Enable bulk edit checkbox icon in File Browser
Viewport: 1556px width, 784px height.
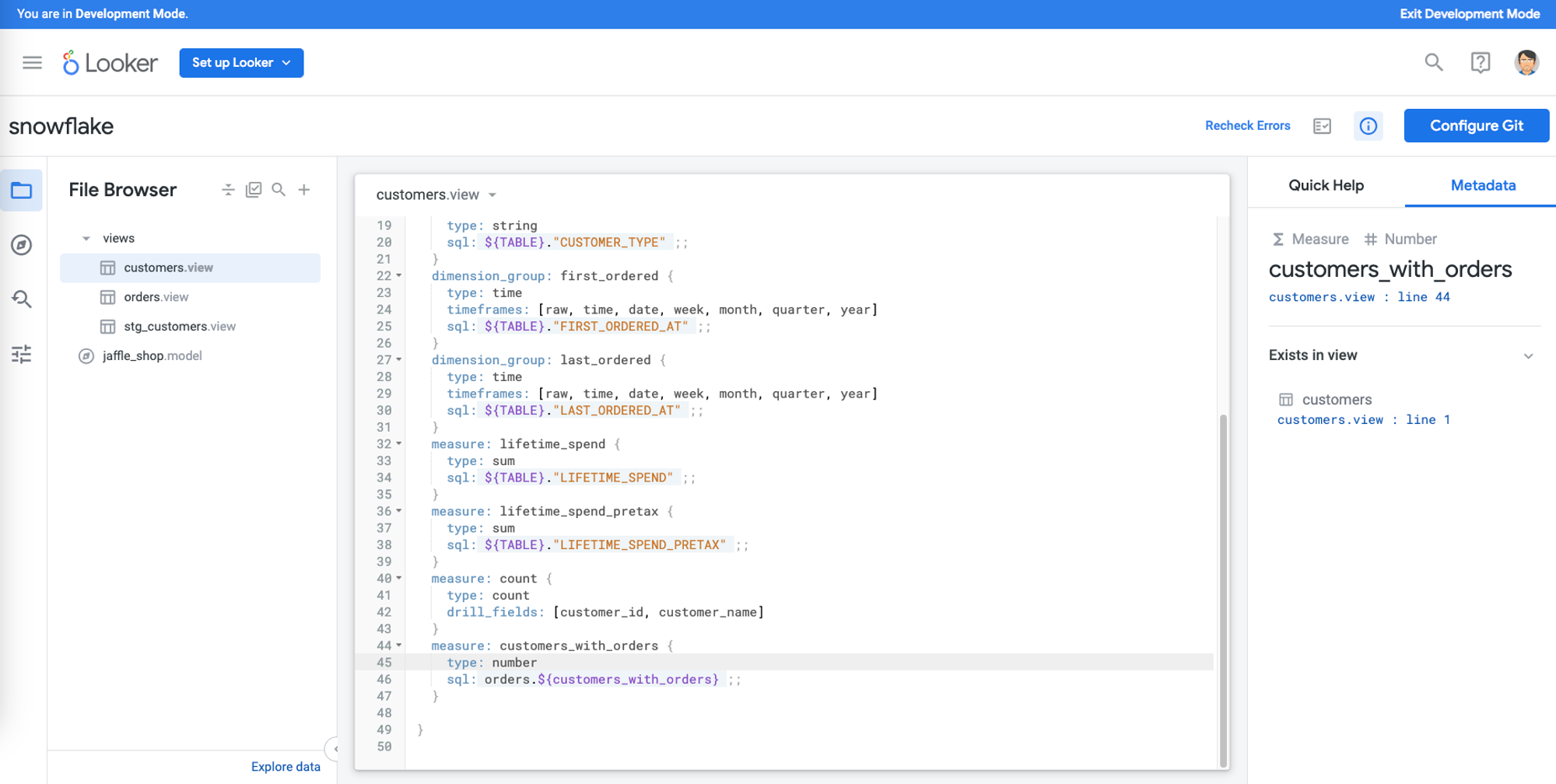(x=254, y=190)
